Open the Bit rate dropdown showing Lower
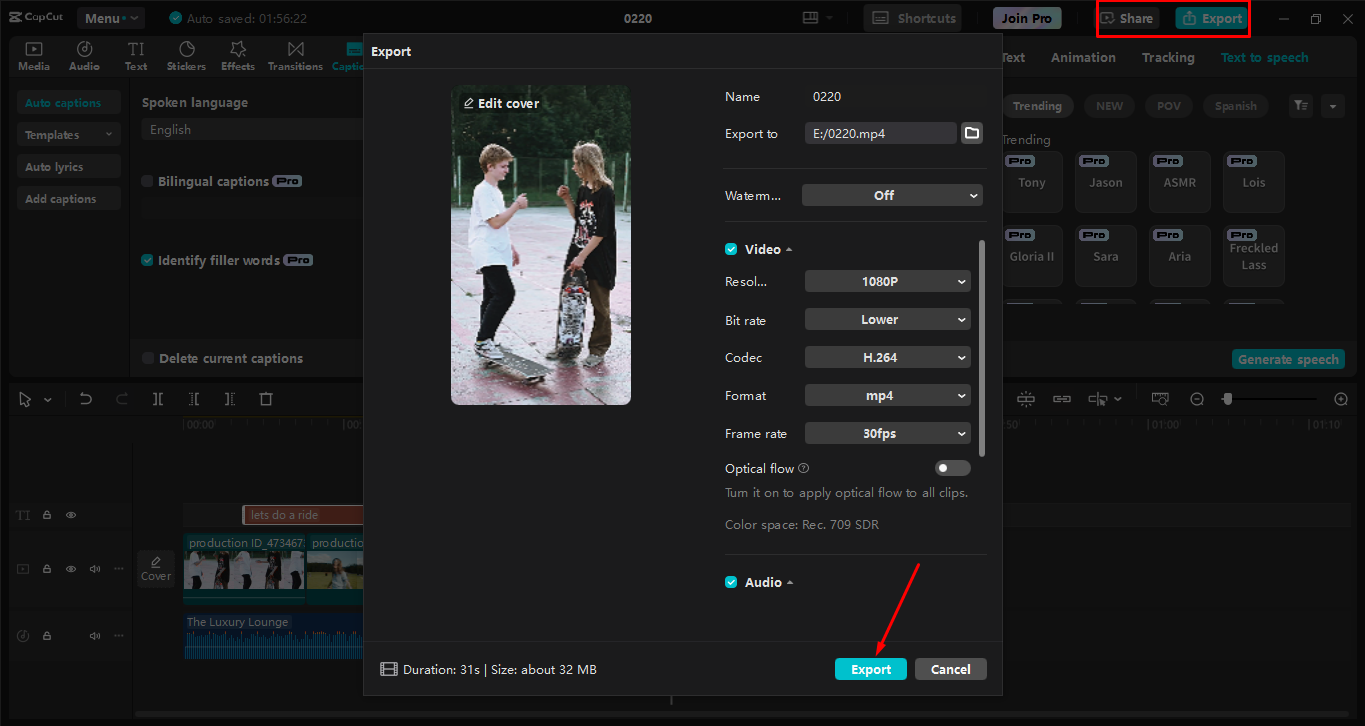This screenshot has height=726, width=1365. [x=888, y=320]
